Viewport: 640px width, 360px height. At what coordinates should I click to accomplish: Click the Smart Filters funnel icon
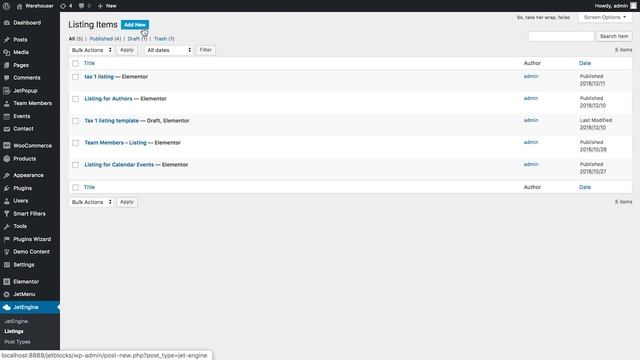tap(7, 213)
